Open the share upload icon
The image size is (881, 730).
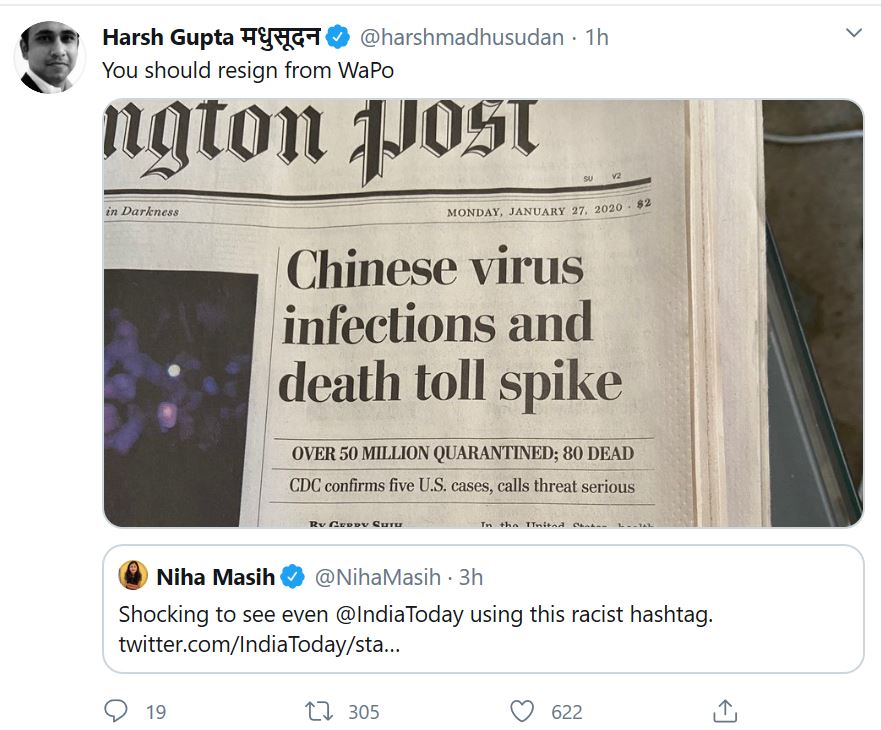725,711
